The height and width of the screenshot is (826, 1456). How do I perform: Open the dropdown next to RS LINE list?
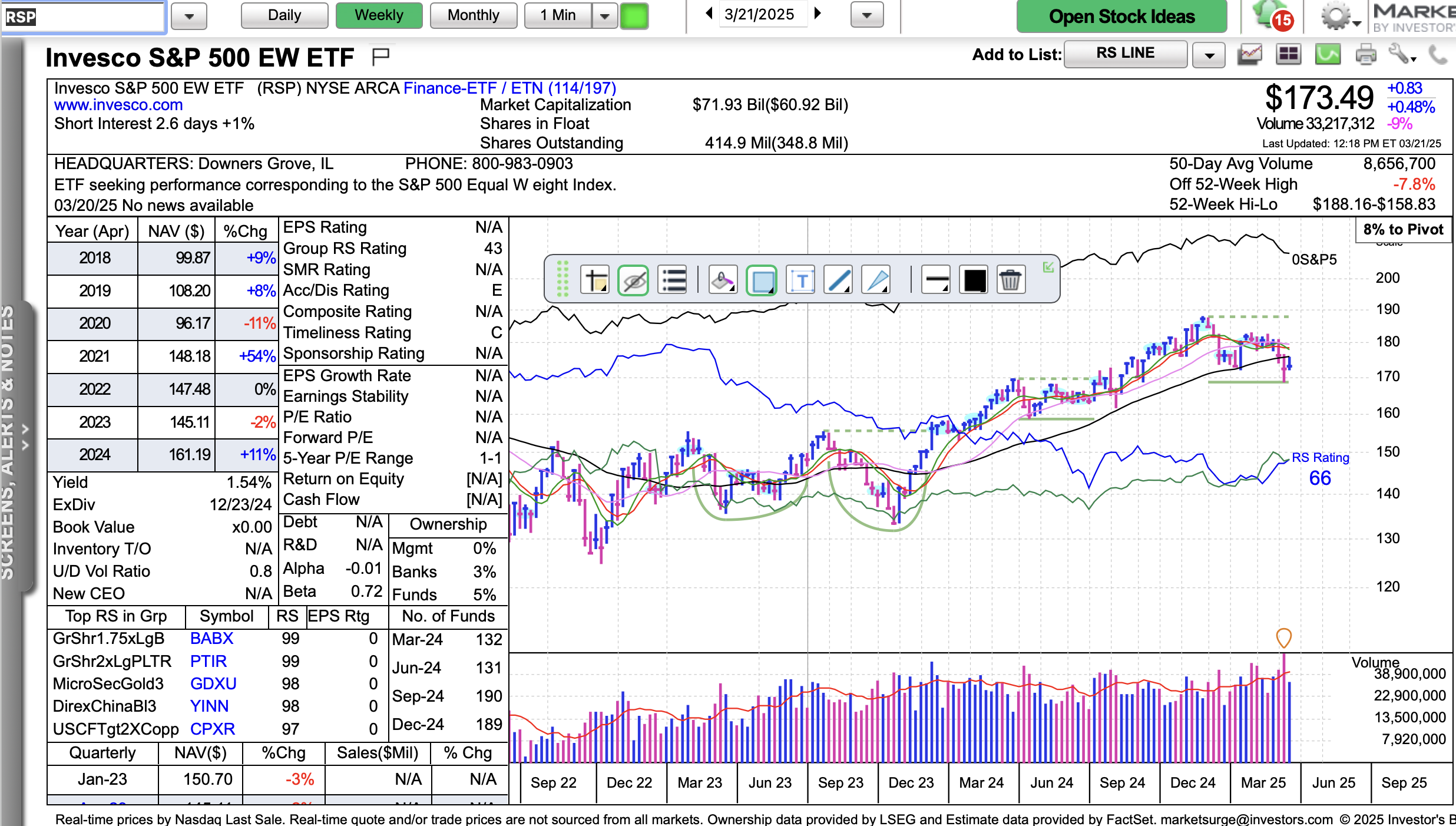[x=1209, y=55]
